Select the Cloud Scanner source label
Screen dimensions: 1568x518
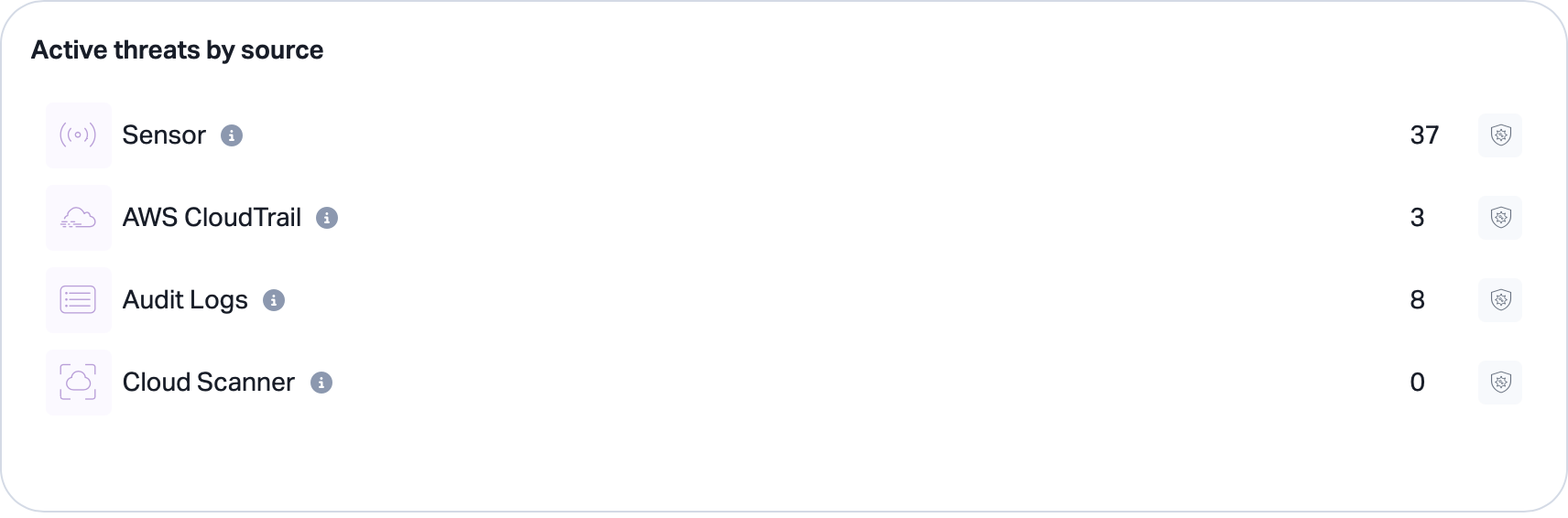pos(209,383)
